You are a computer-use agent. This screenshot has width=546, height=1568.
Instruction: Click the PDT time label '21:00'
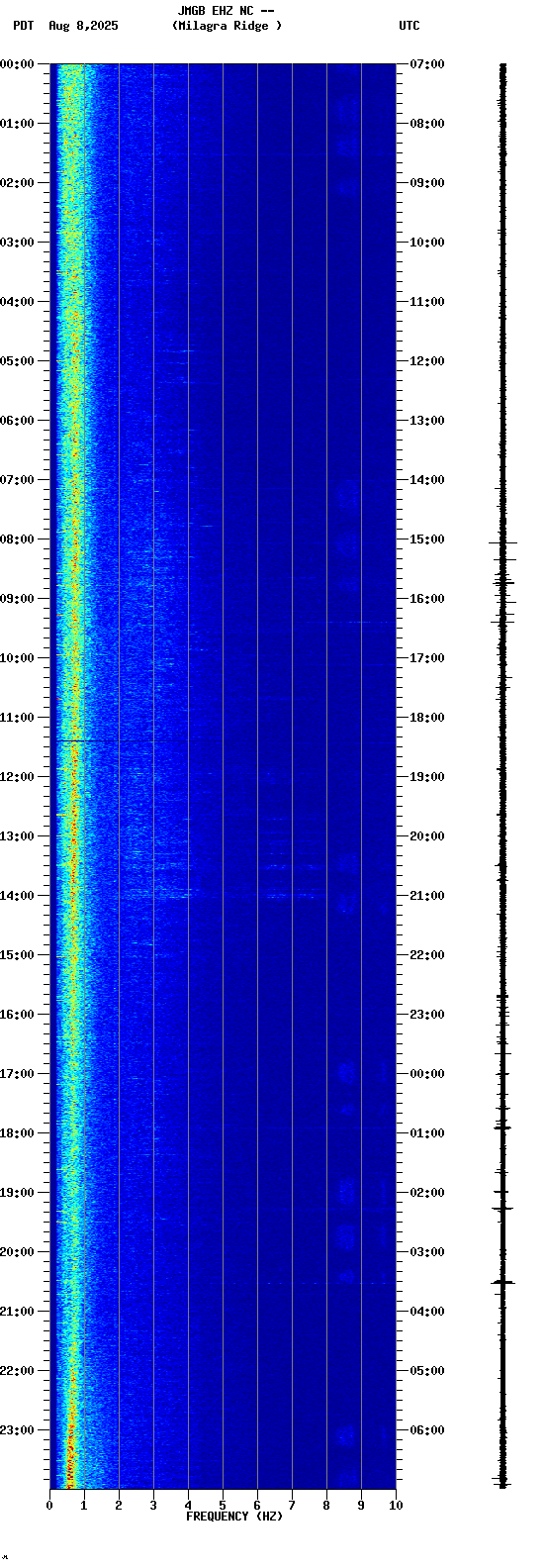[x=17, y=1312]
